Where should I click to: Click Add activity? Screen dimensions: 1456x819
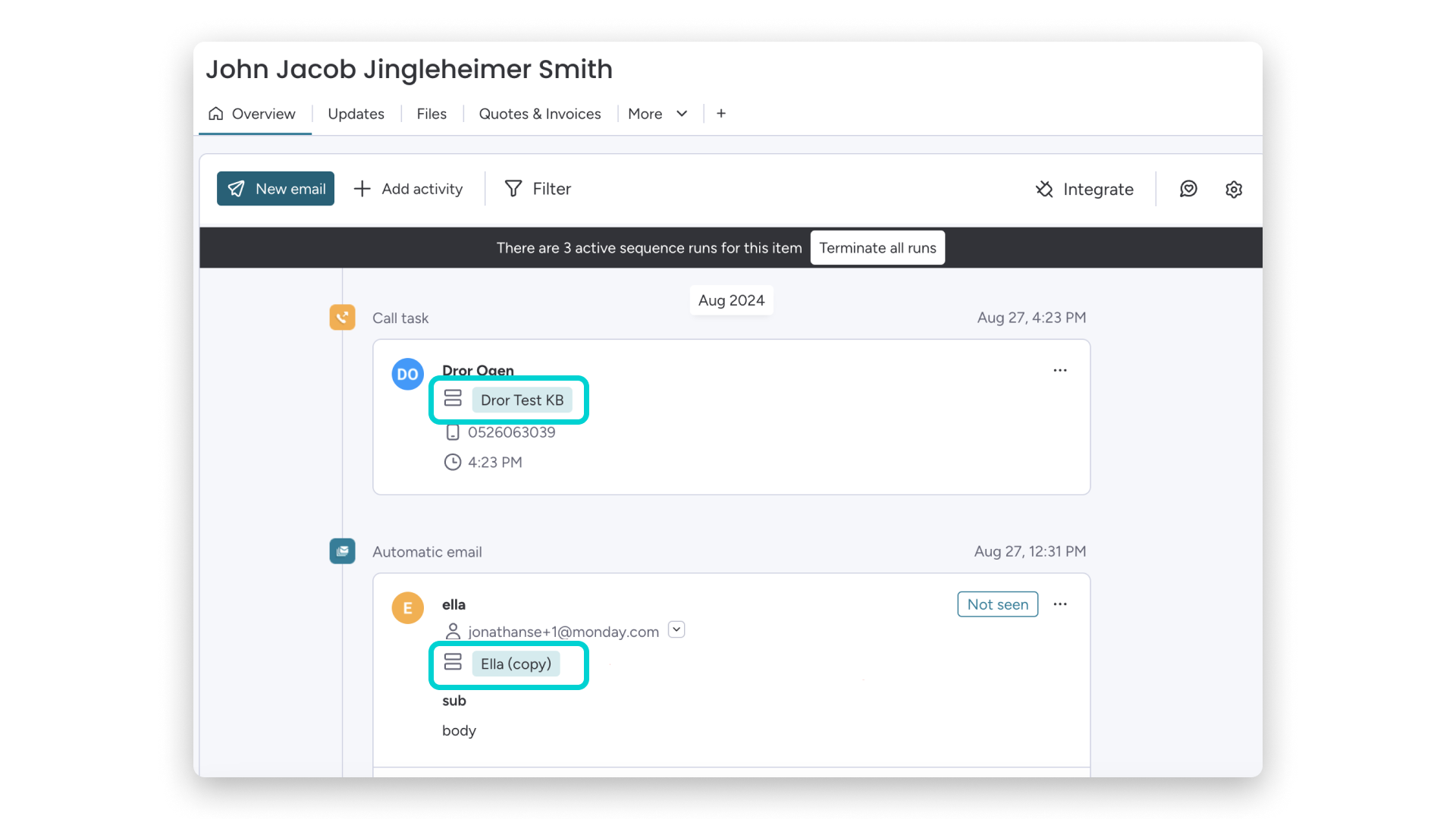point(409,189)
